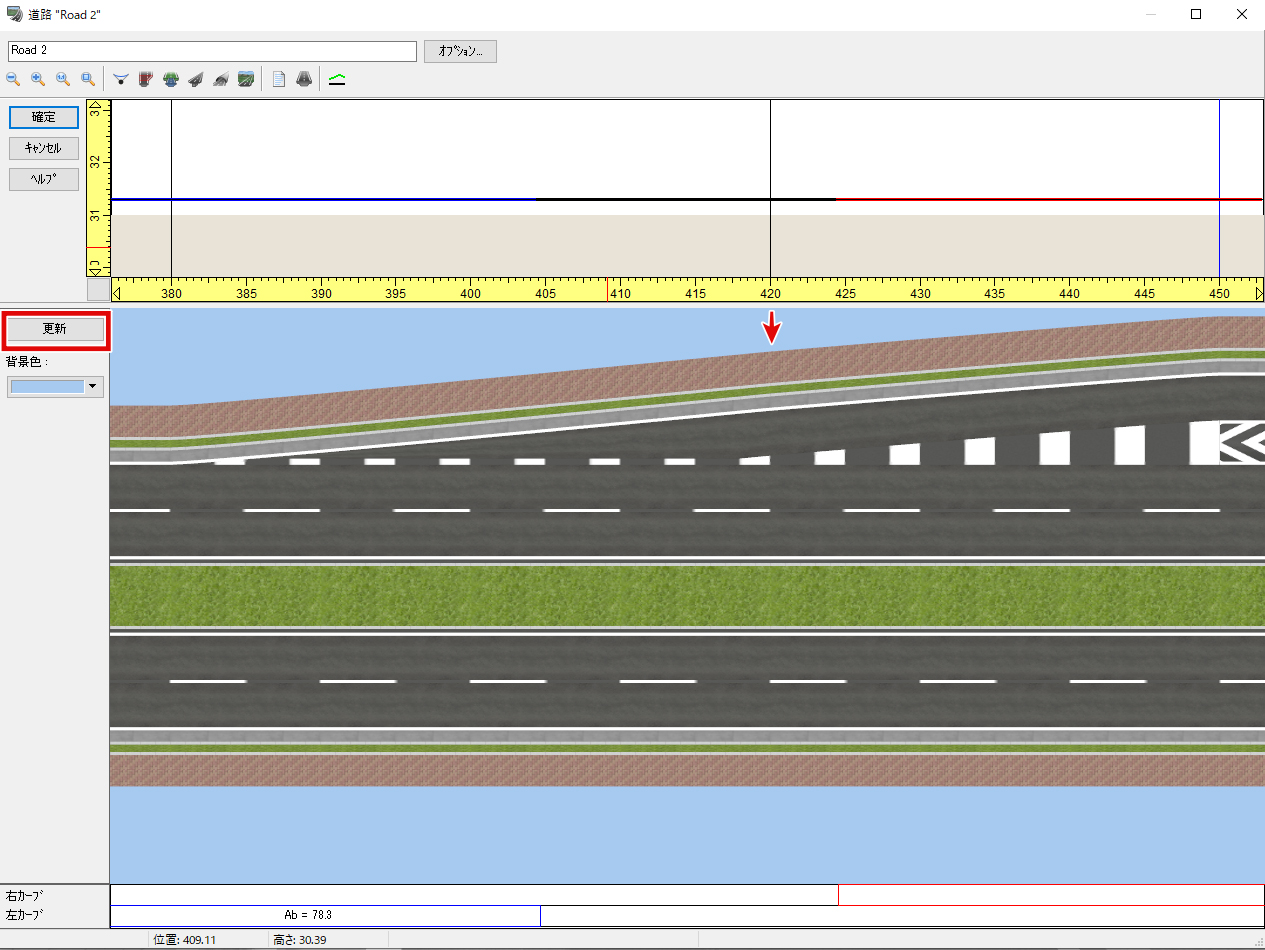Click the gray ramp road icon
The image size is (1265, 950).
tap(196, 78)
